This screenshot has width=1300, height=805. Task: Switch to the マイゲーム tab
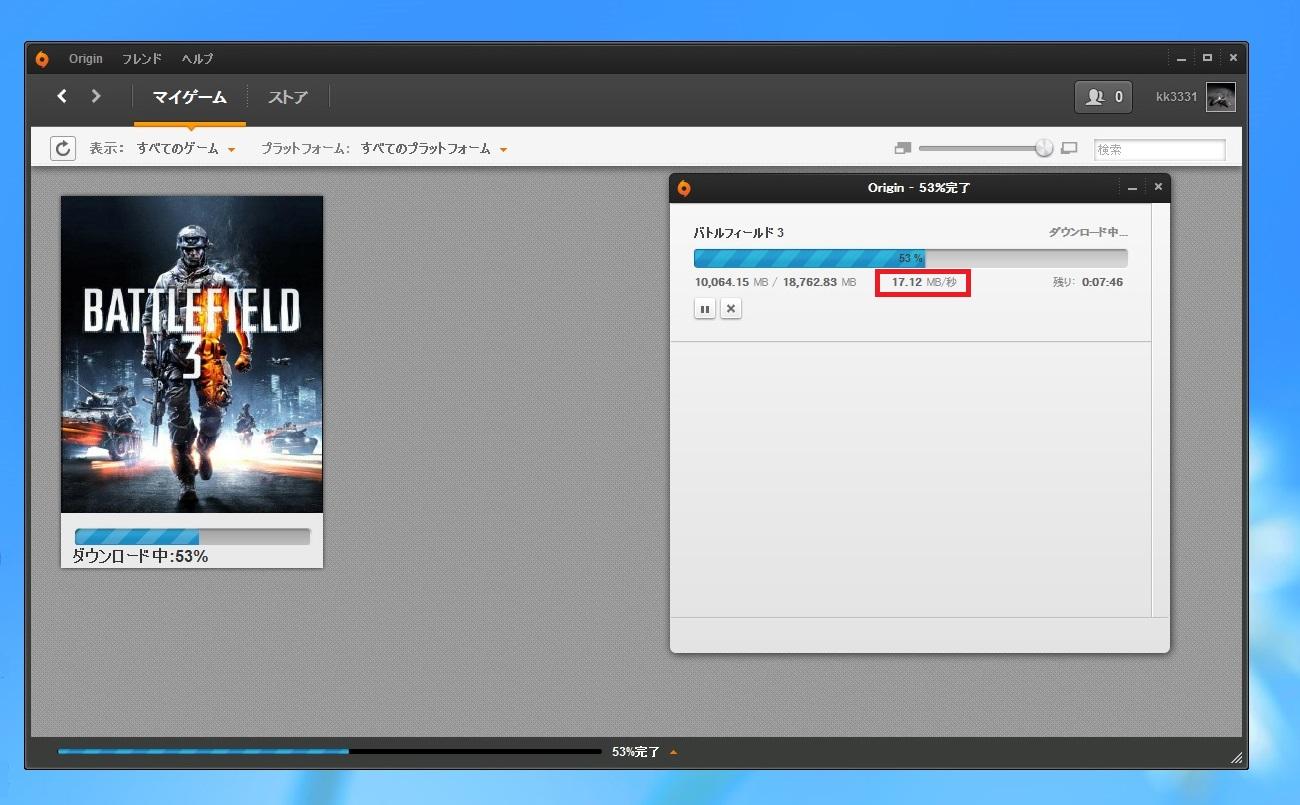[x=190, y=98]
